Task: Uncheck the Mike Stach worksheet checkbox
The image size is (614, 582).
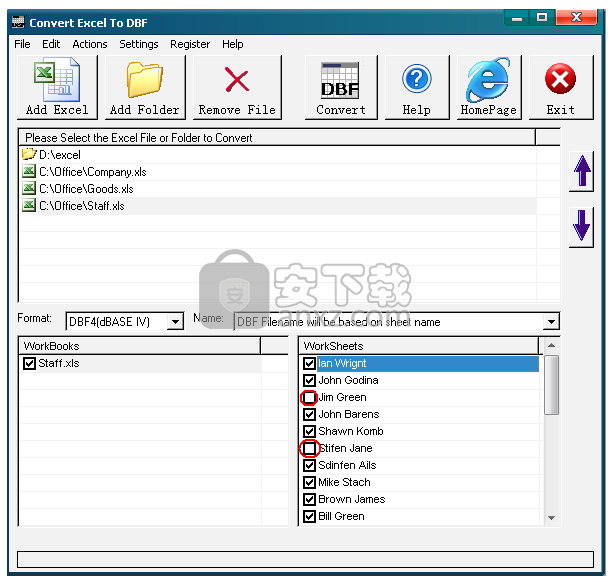Action: [309, 482]
